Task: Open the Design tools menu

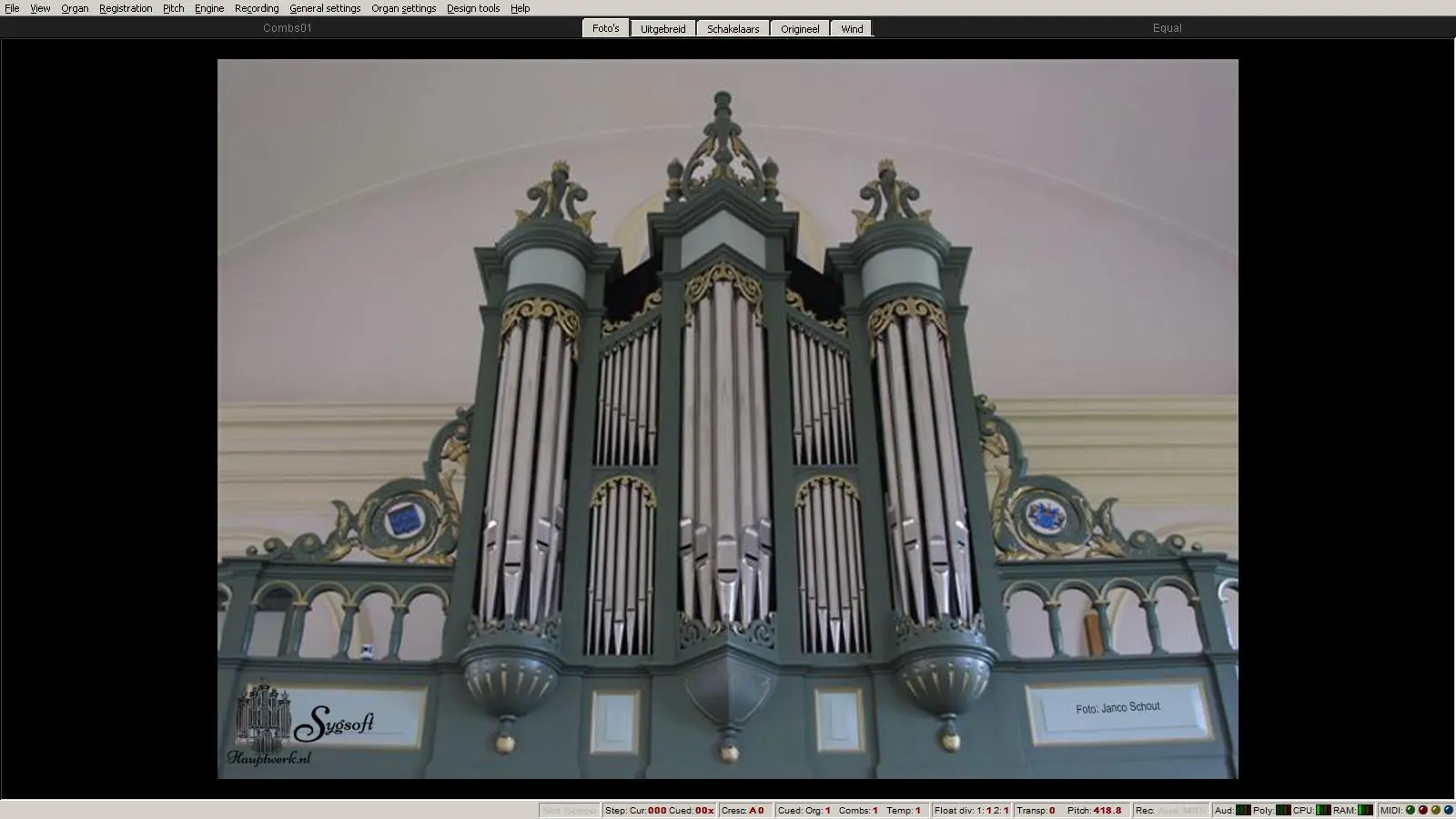Action: (x=472, y=8)
